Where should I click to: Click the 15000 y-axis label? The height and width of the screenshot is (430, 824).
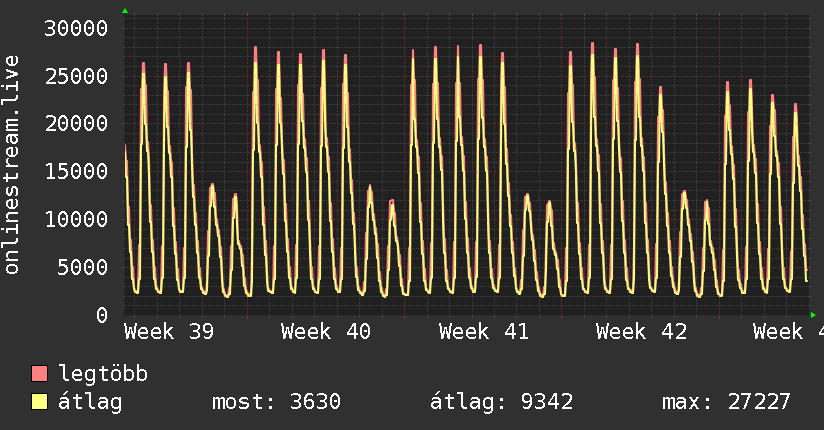pos(76,171)
